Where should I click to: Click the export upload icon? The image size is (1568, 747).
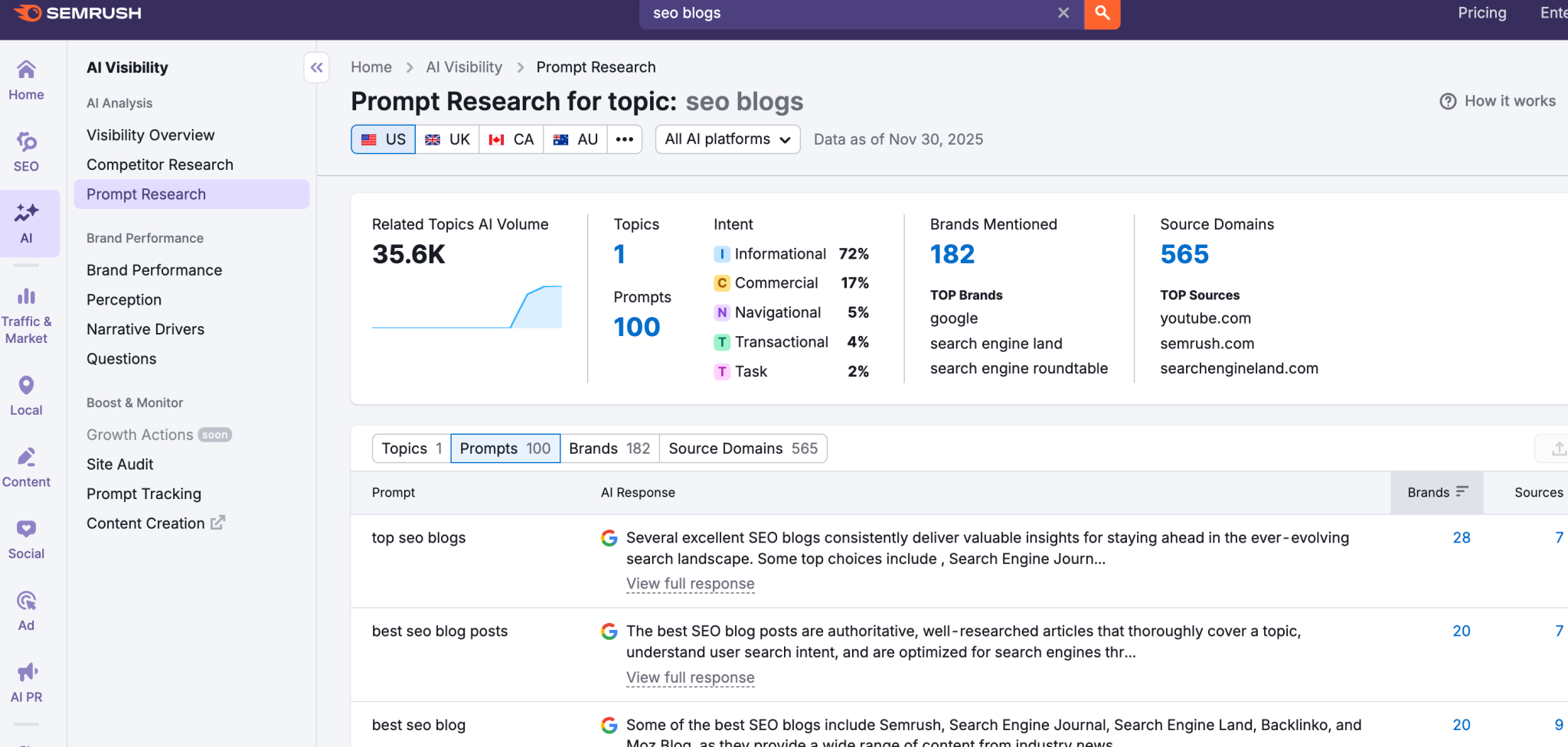(x=1557, y=449)
